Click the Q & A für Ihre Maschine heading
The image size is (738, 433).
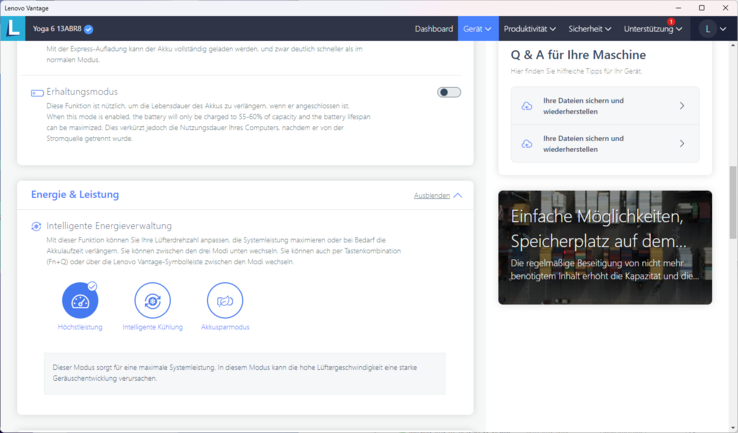[578, 55]
